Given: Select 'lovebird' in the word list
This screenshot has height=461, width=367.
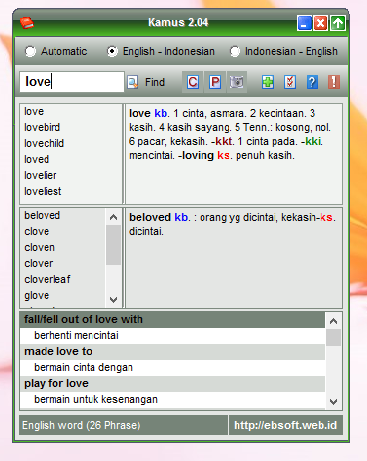Looking at the screenshot, I should 42,127.
